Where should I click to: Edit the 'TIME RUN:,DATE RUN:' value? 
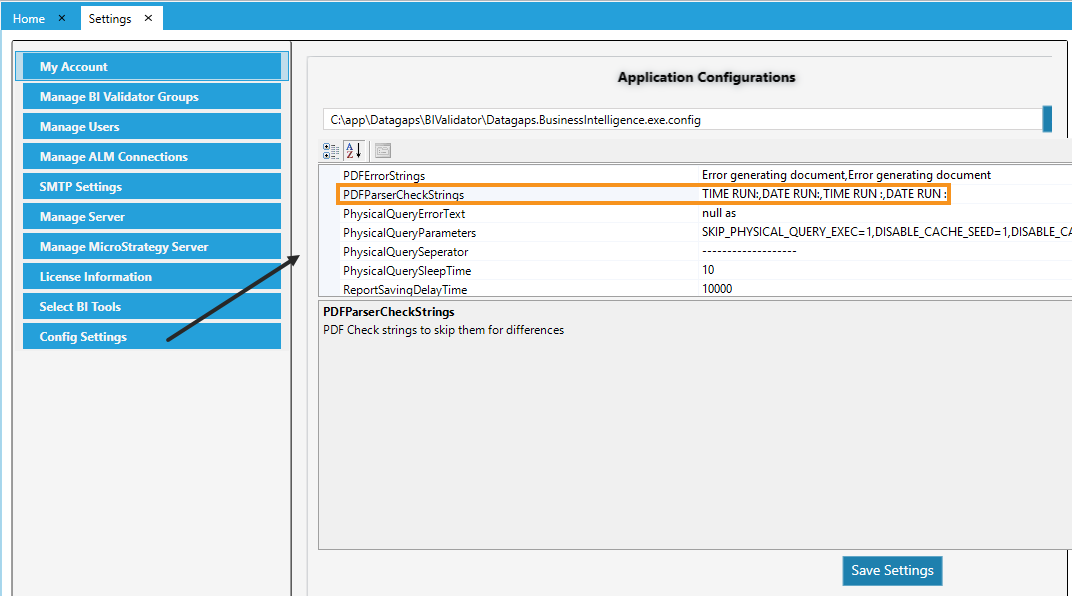pyautogui.click(x=824, y=194)
